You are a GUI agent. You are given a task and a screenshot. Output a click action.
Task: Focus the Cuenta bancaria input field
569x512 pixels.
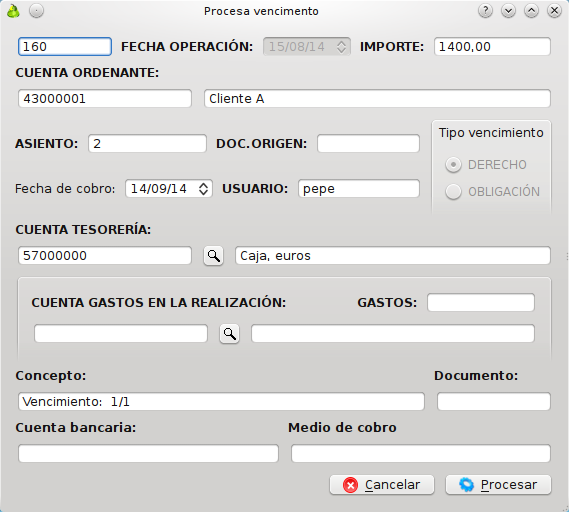148,454
